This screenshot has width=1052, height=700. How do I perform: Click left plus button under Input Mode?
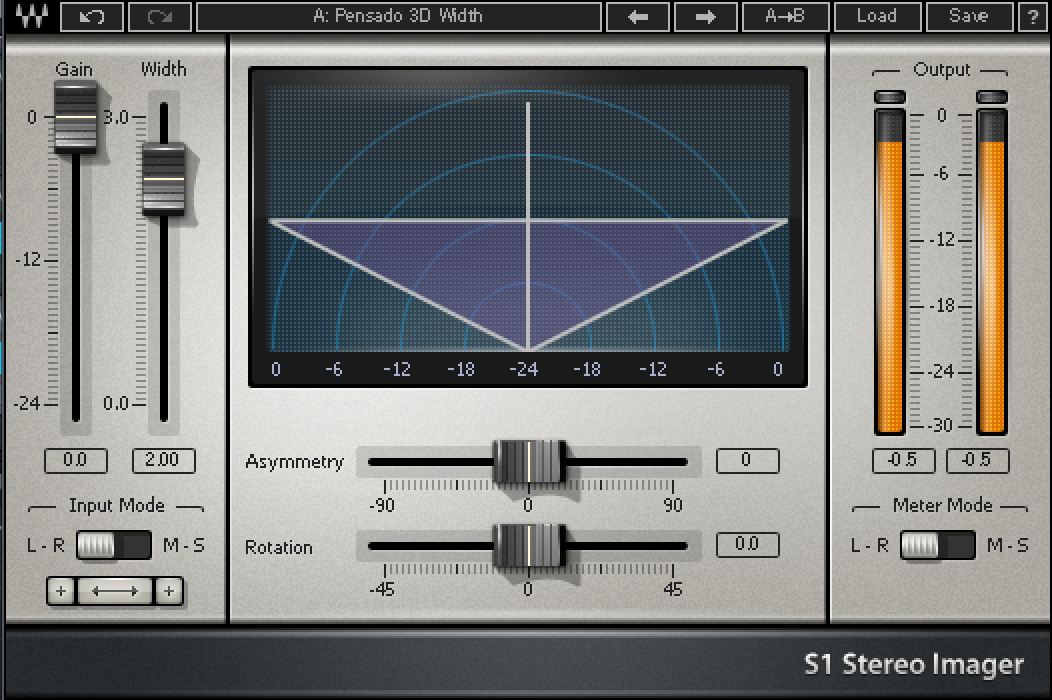(61, 591)
